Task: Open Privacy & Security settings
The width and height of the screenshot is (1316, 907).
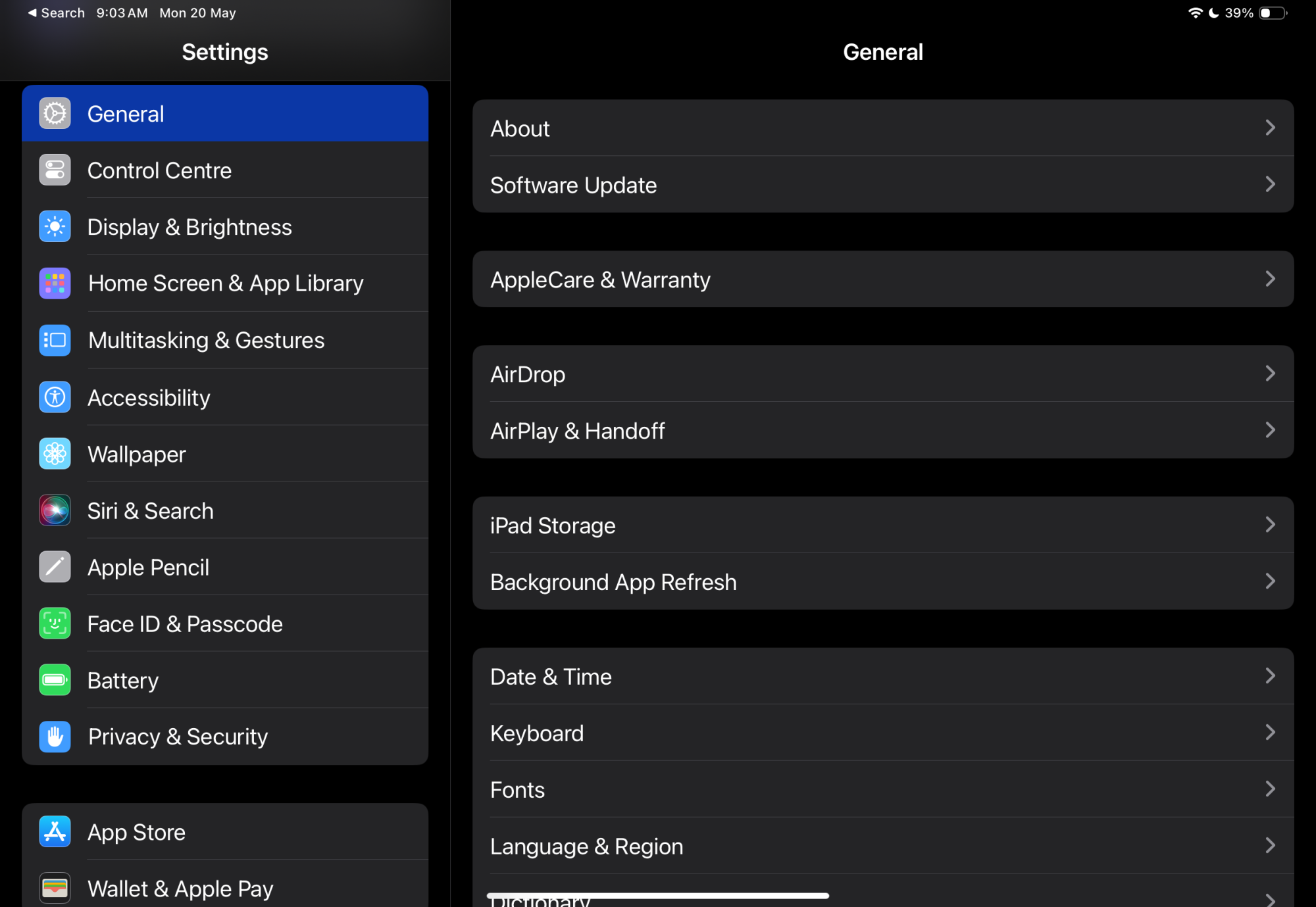Action: click(225, 737)
